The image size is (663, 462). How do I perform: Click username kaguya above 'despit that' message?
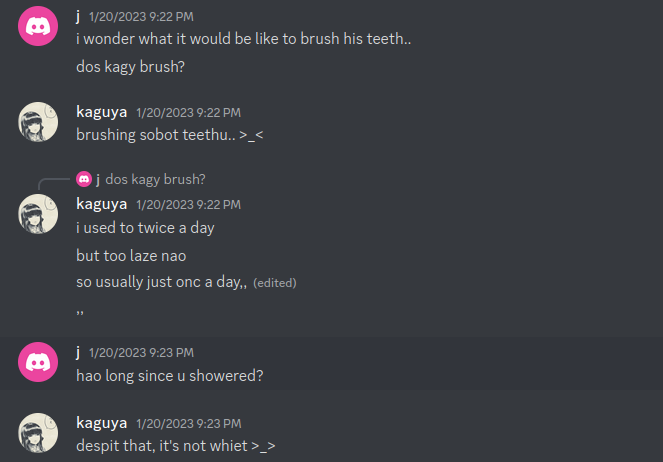101,422
